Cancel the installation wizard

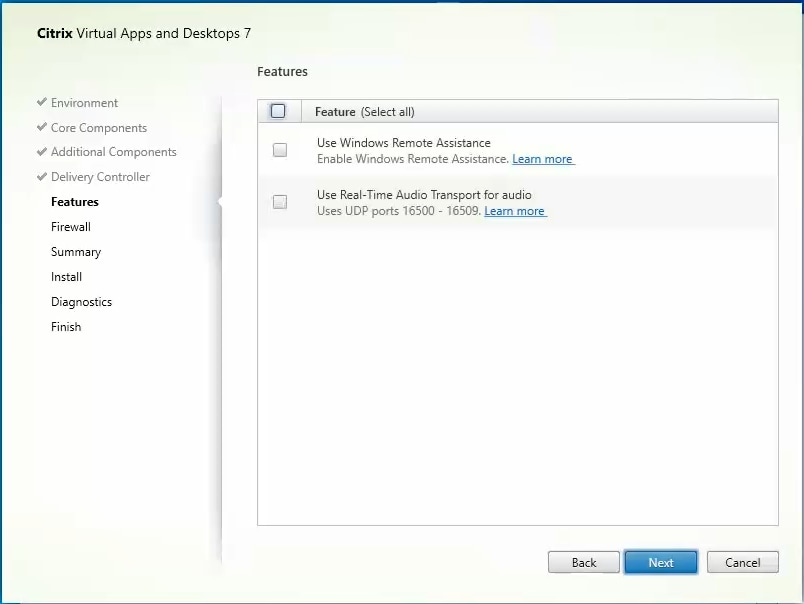pos(742,562)
